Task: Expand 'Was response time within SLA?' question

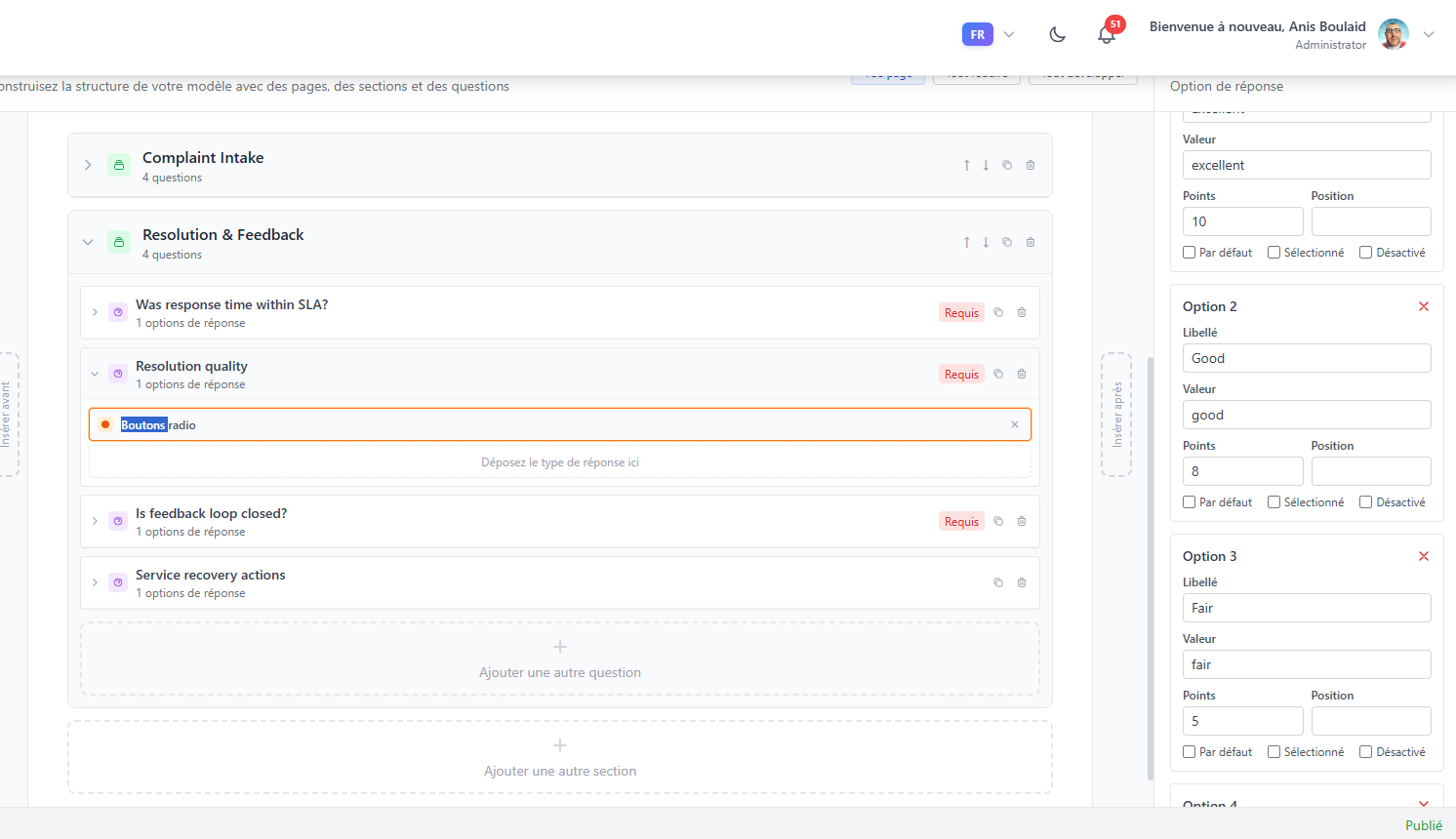Action: point(95,312)
